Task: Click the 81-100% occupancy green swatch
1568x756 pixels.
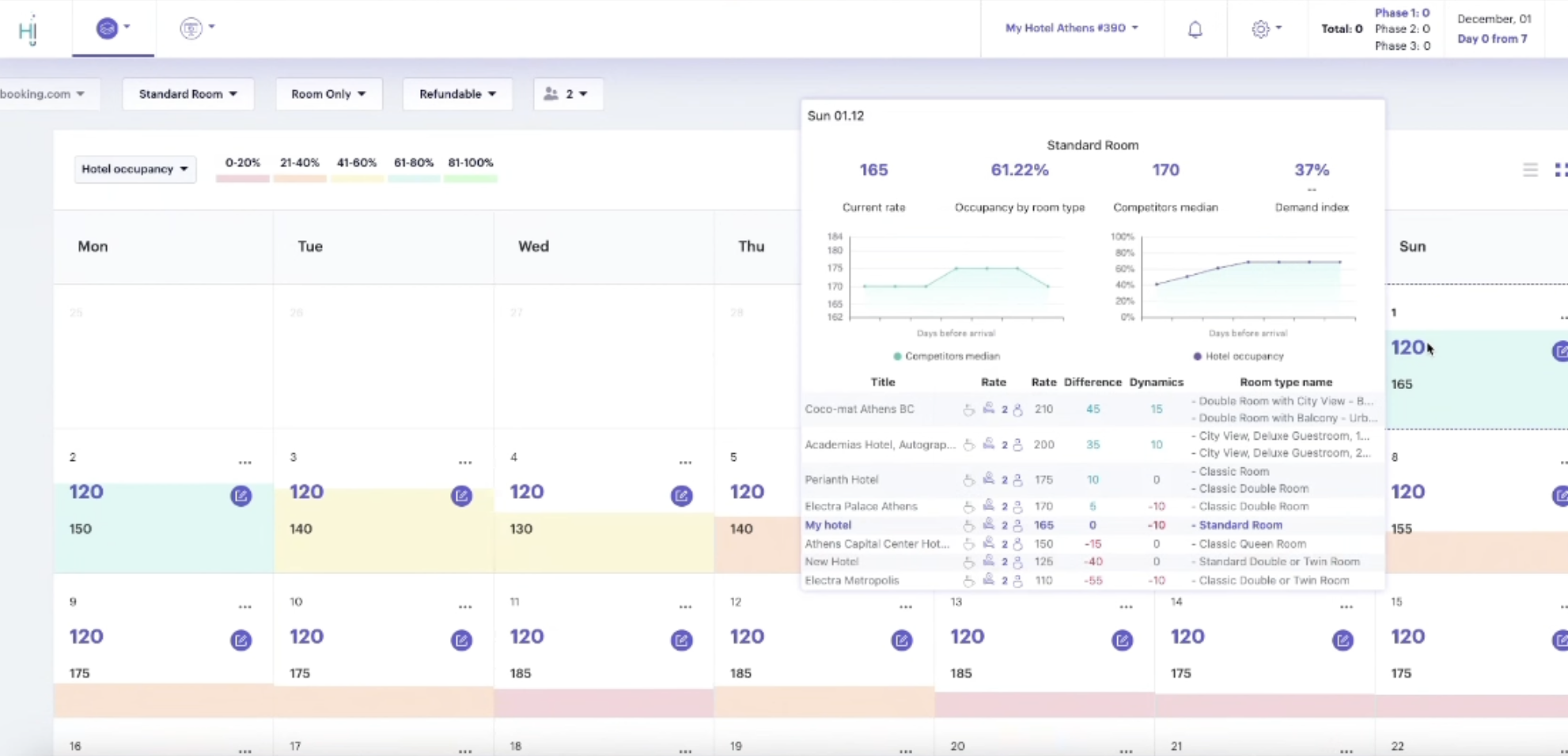Action: pos(471,179)
